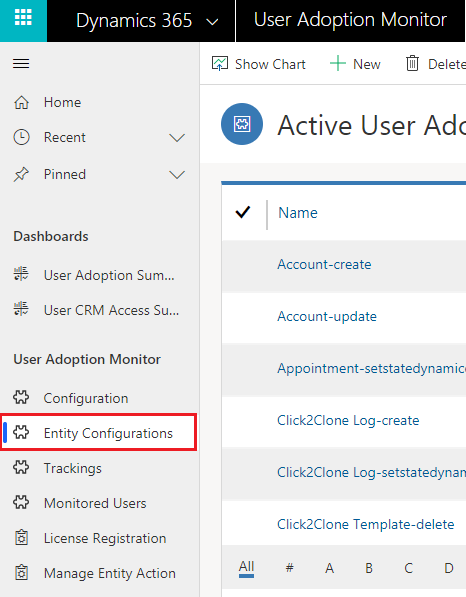Expand the Pinned section chevron

click(x=177, y=174)
